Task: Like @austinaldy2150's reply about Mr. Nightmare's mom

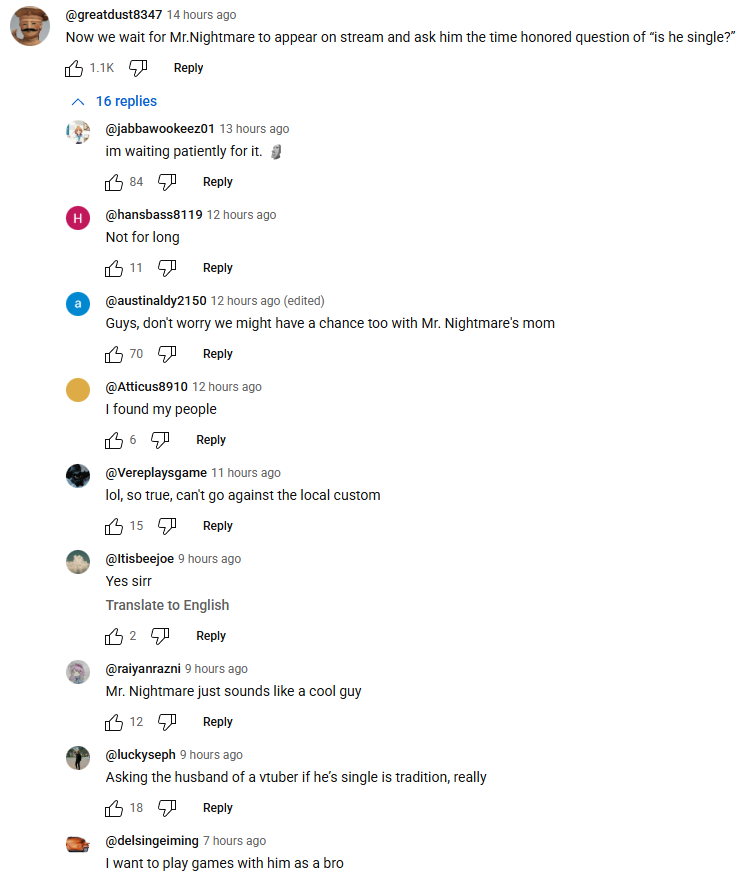Action: click(114, 355)
